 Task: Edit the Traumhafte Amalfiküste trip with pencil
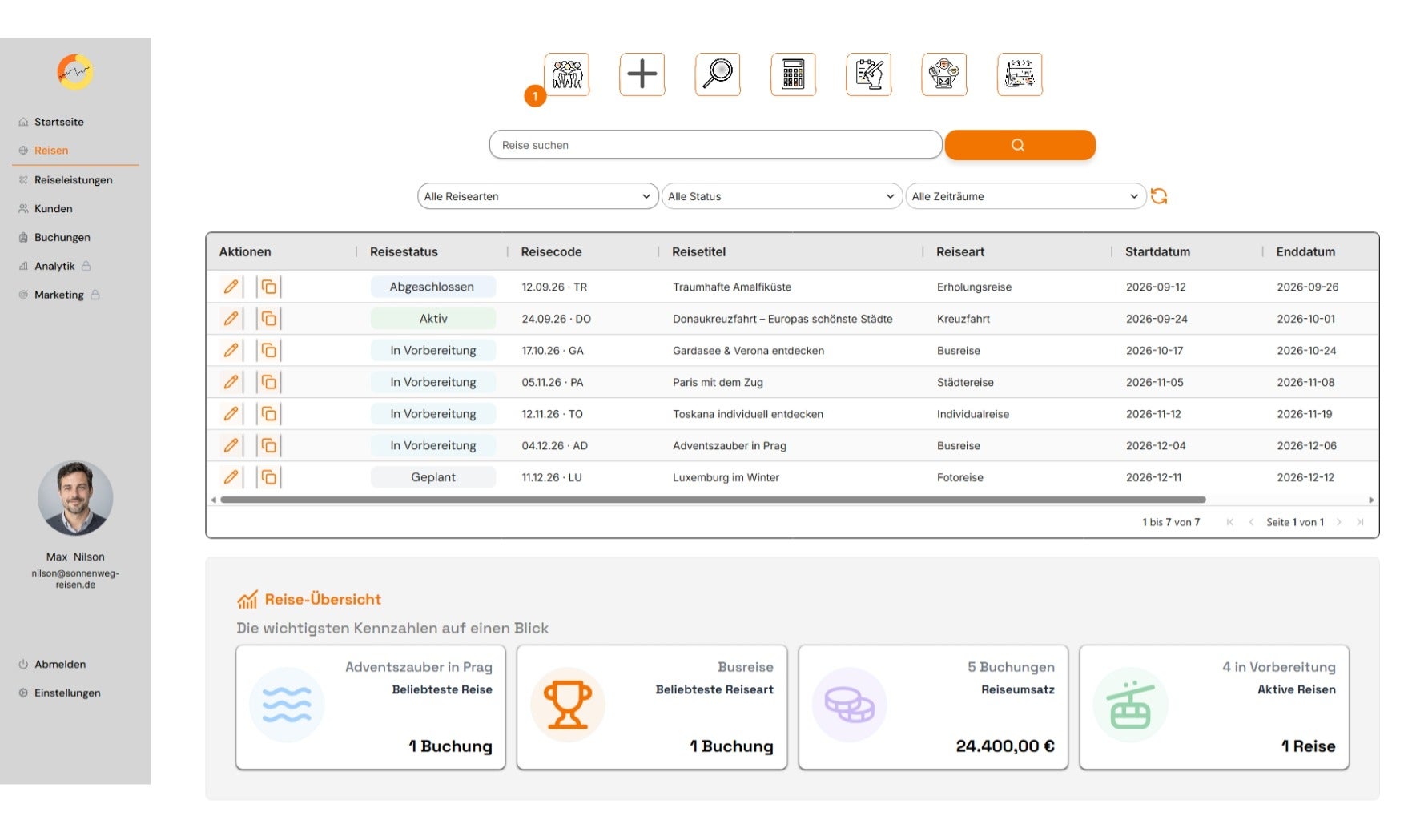231,287
